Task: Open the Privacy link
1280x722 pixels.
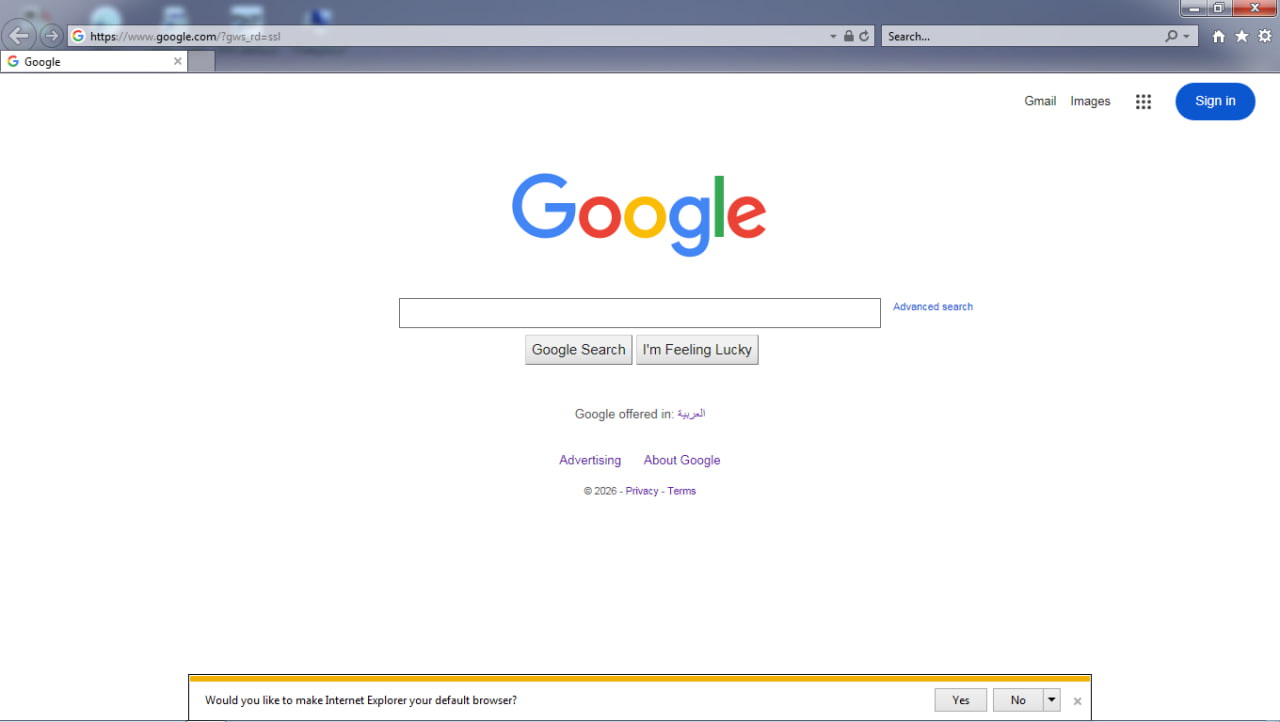Action: point(642,491)
